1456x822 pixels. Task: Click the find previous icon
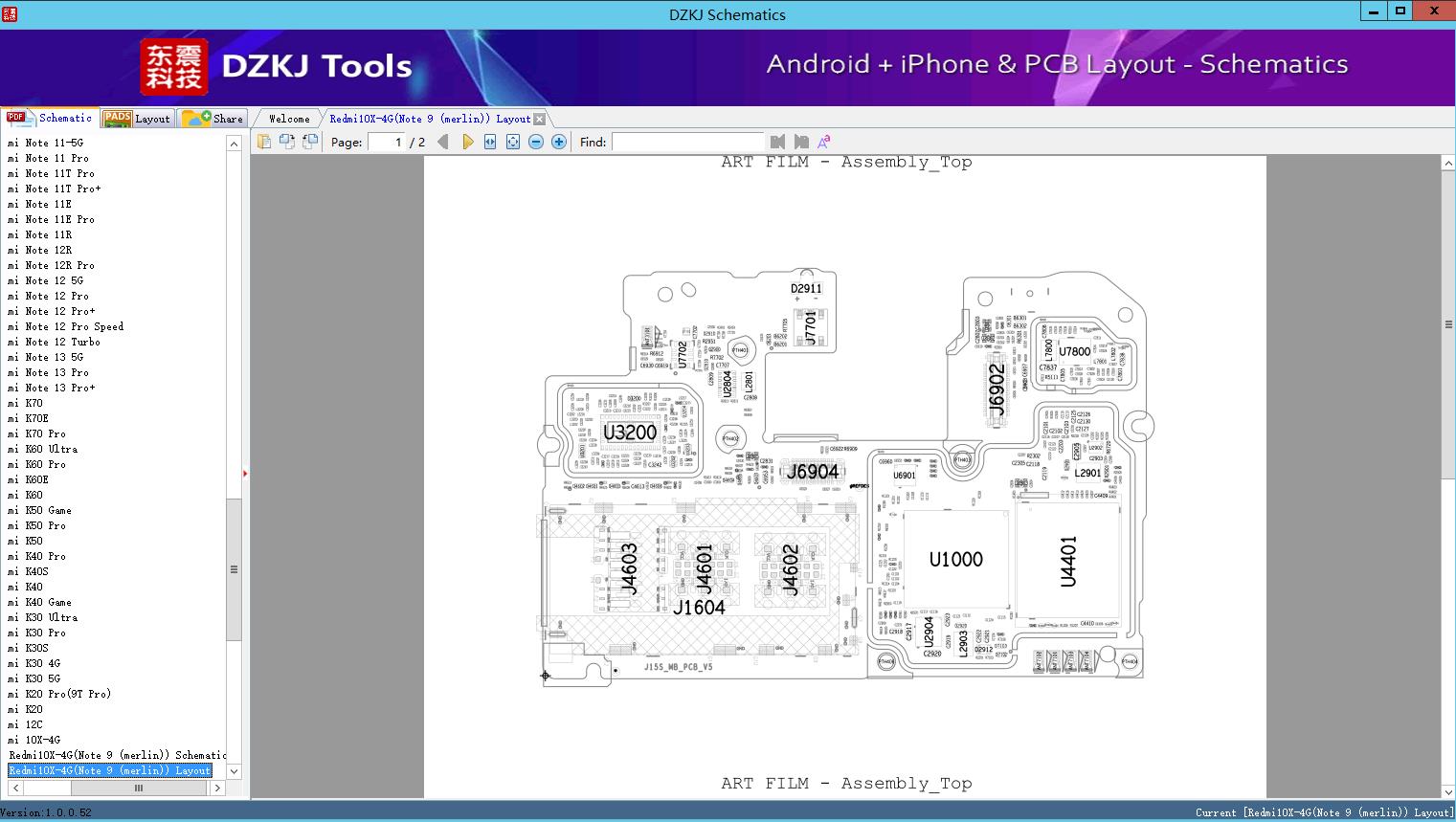pyautogui.click(x=777, y=142)
